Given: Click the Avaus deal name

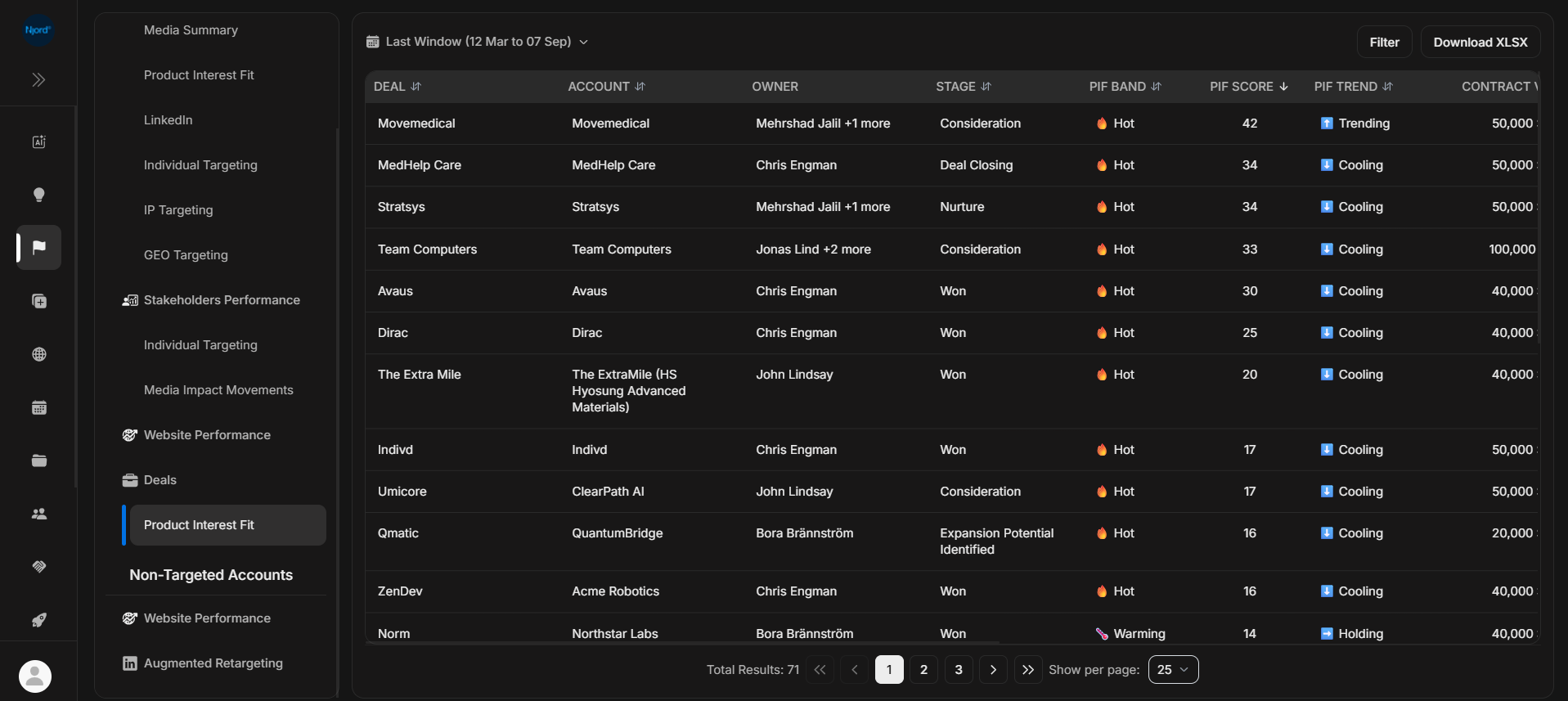Looking at the screenshot, I should tap(395, 291).
